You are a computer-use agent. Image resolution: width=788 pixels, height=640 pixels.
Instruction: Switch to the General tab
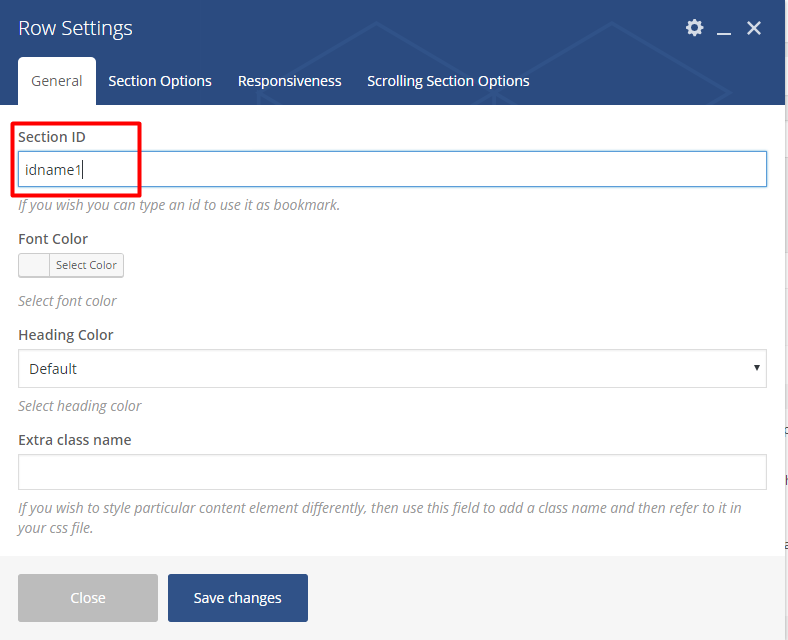pyautogui.click(x=57, y=81)
